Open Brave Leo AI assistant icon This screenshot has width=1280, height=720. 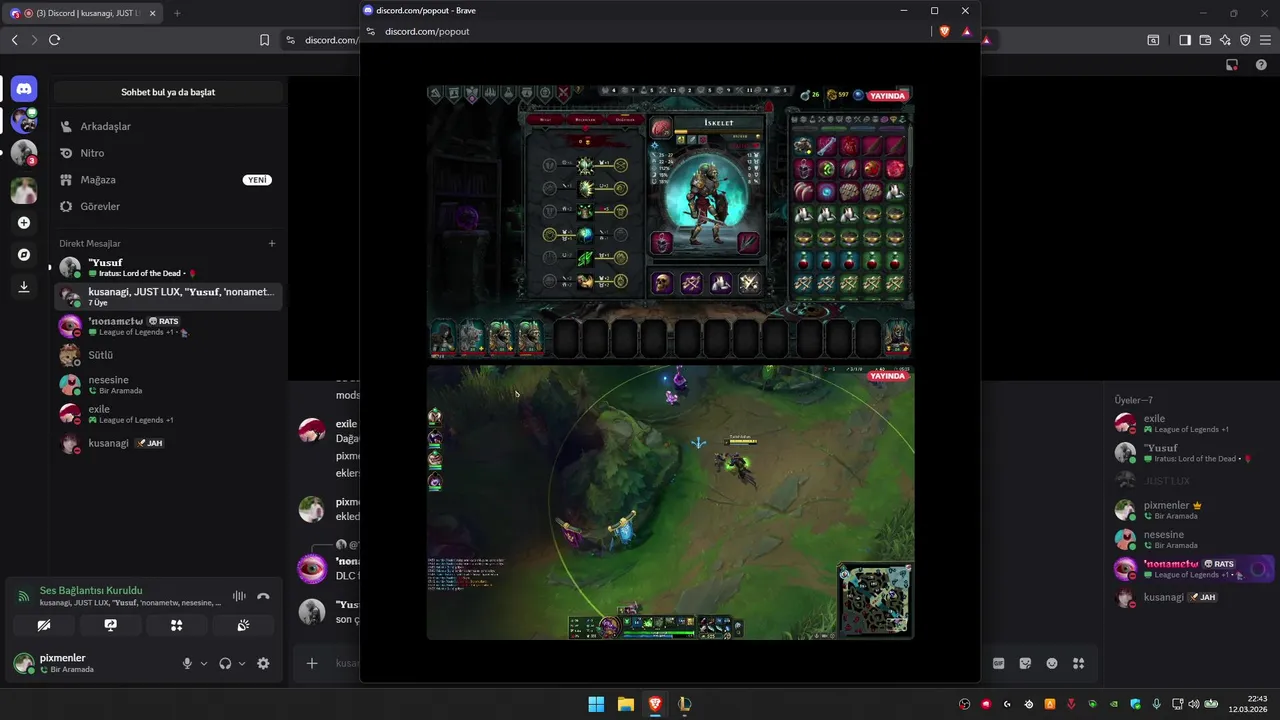[x=1225, y=40]
